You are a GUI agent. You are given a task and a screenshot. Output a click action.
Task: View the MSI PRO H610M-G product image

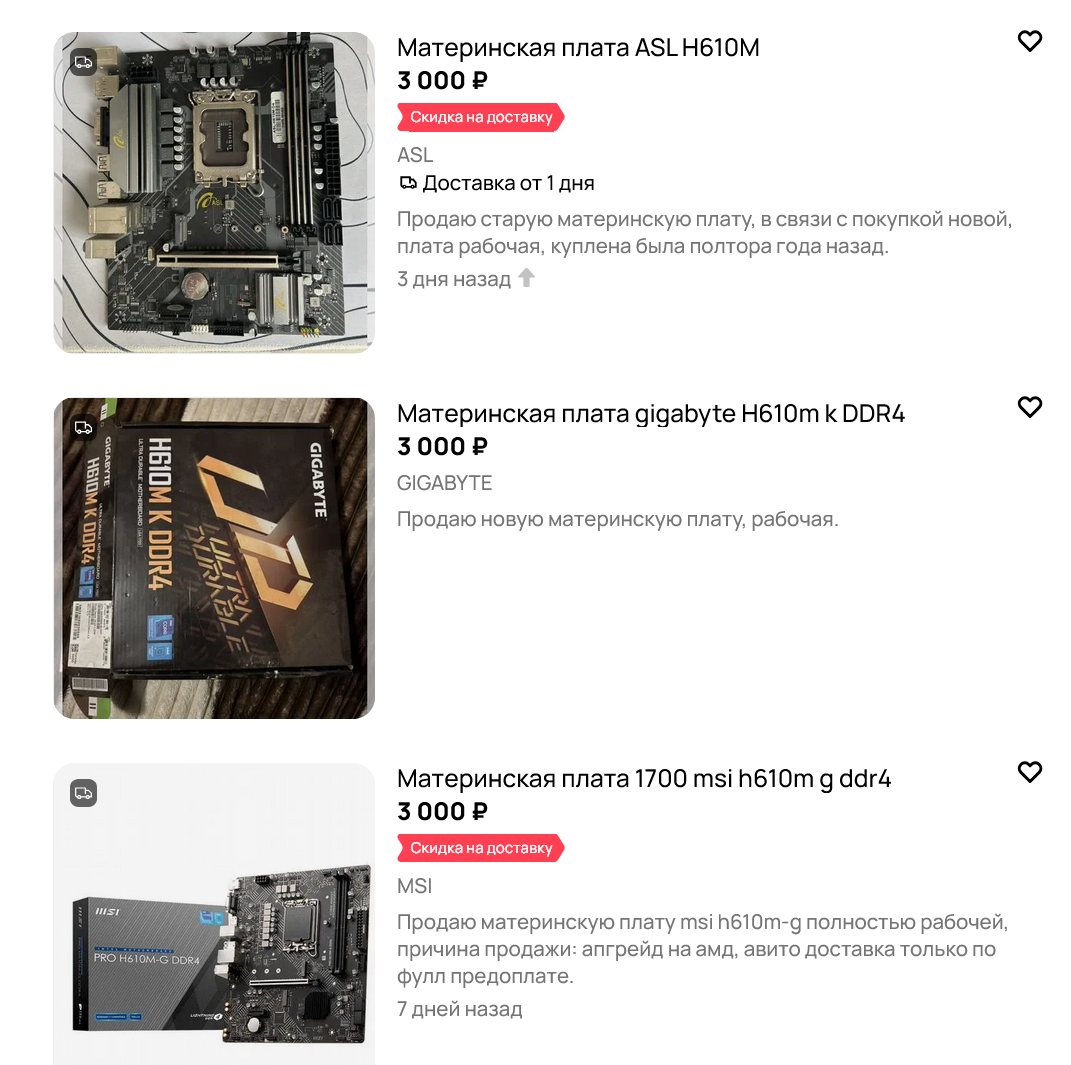214,914
